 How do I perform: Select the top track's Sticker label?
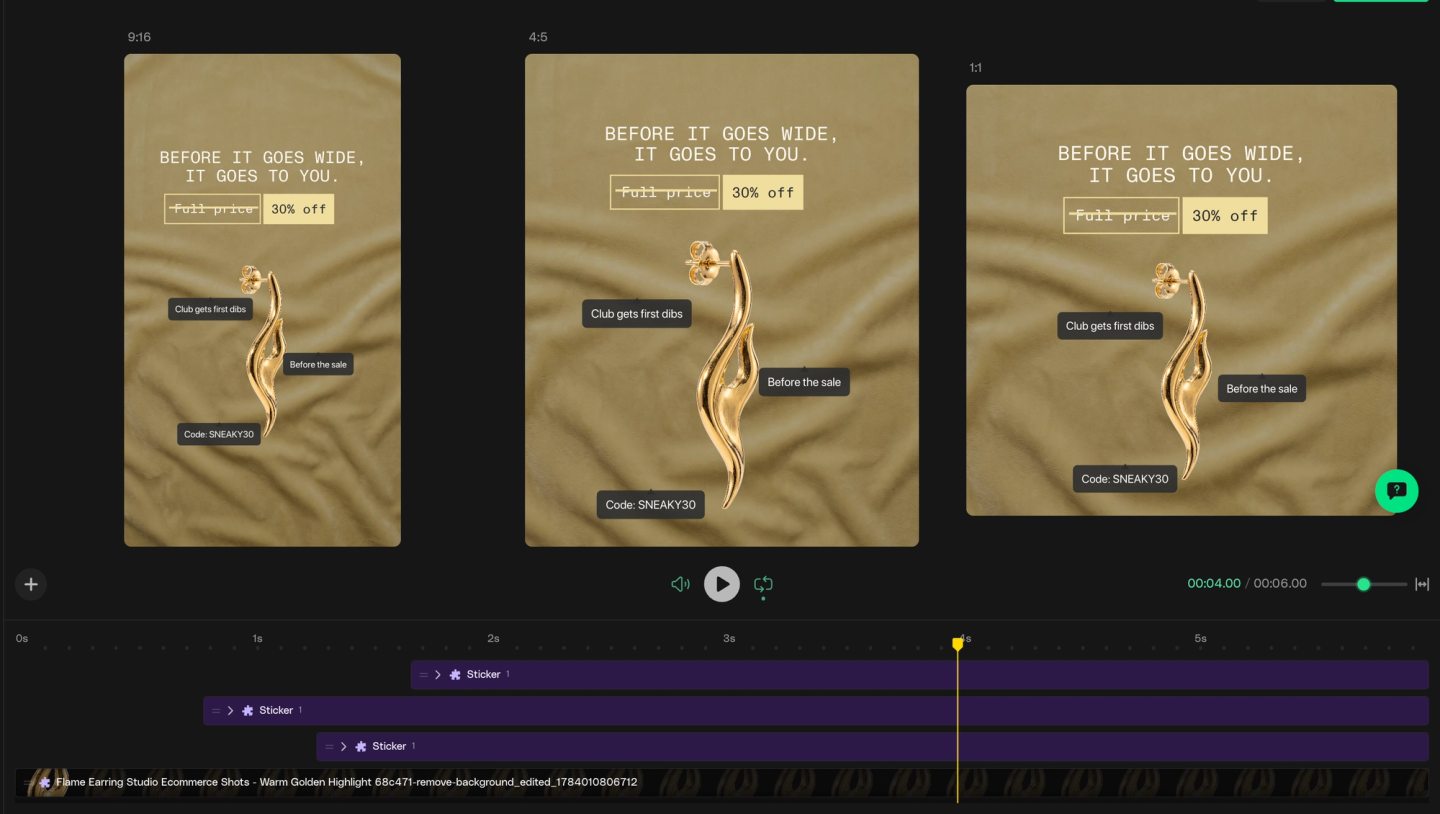coord(483,675)
